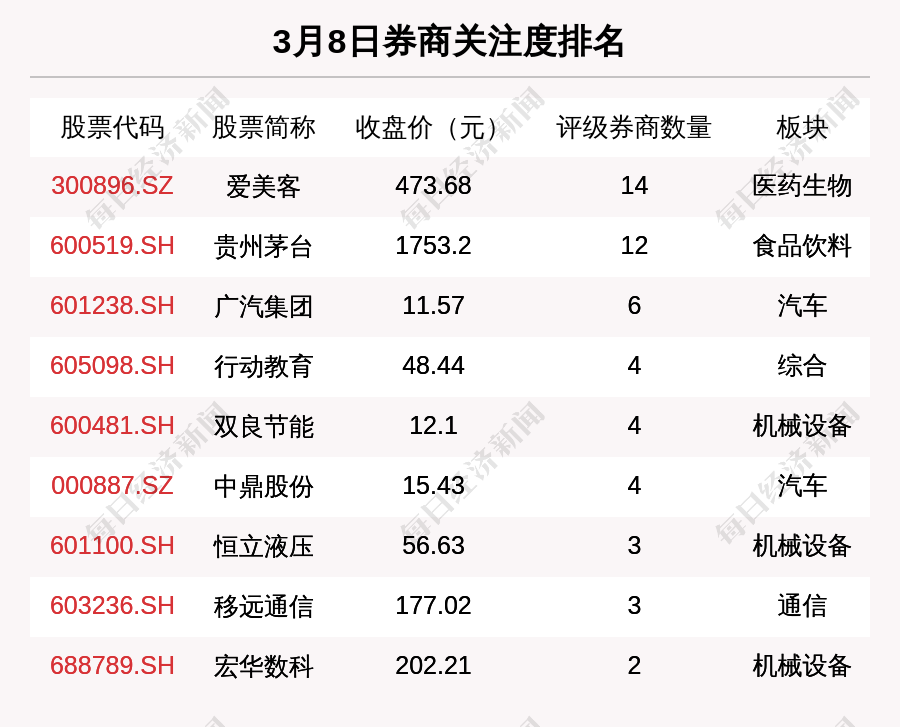The height and width of the screenshot is (727, 900).
Task: Click broker count 6 for 广汽集团
Action: 634,305
